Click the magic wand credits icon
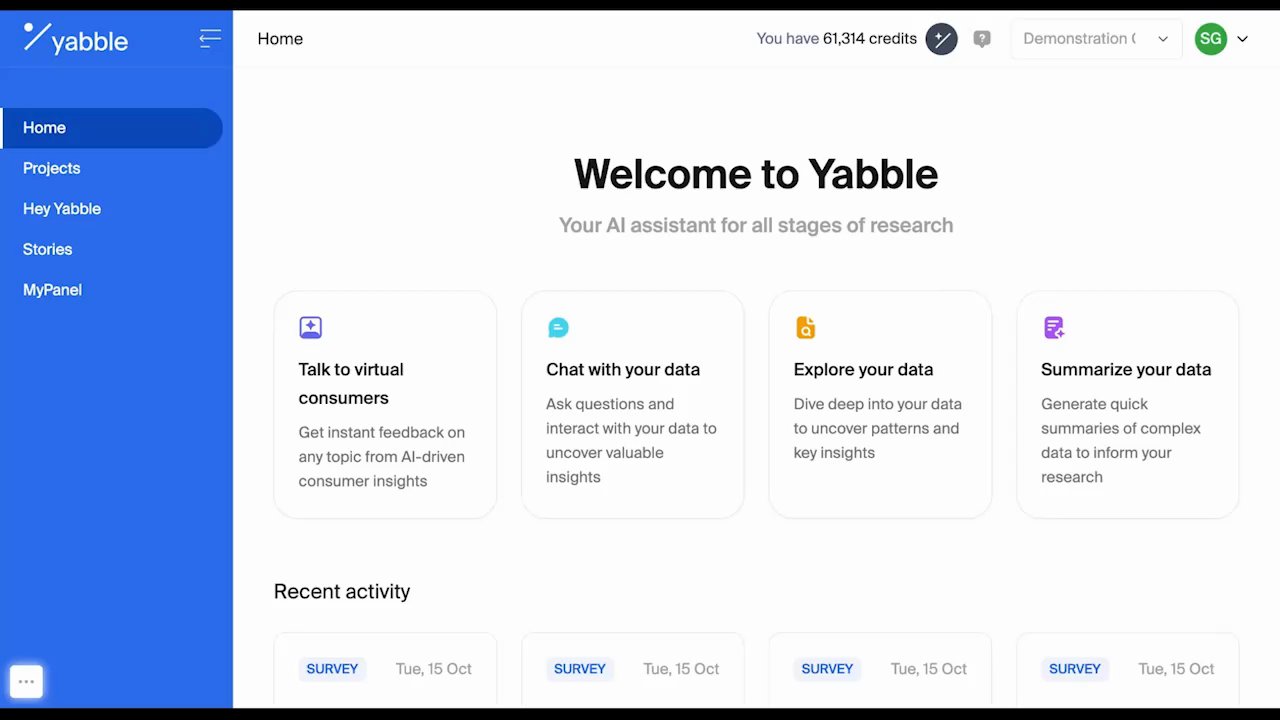Image resolution: width=1280 pixels, height=720 pixels. [x=941, y=39]
